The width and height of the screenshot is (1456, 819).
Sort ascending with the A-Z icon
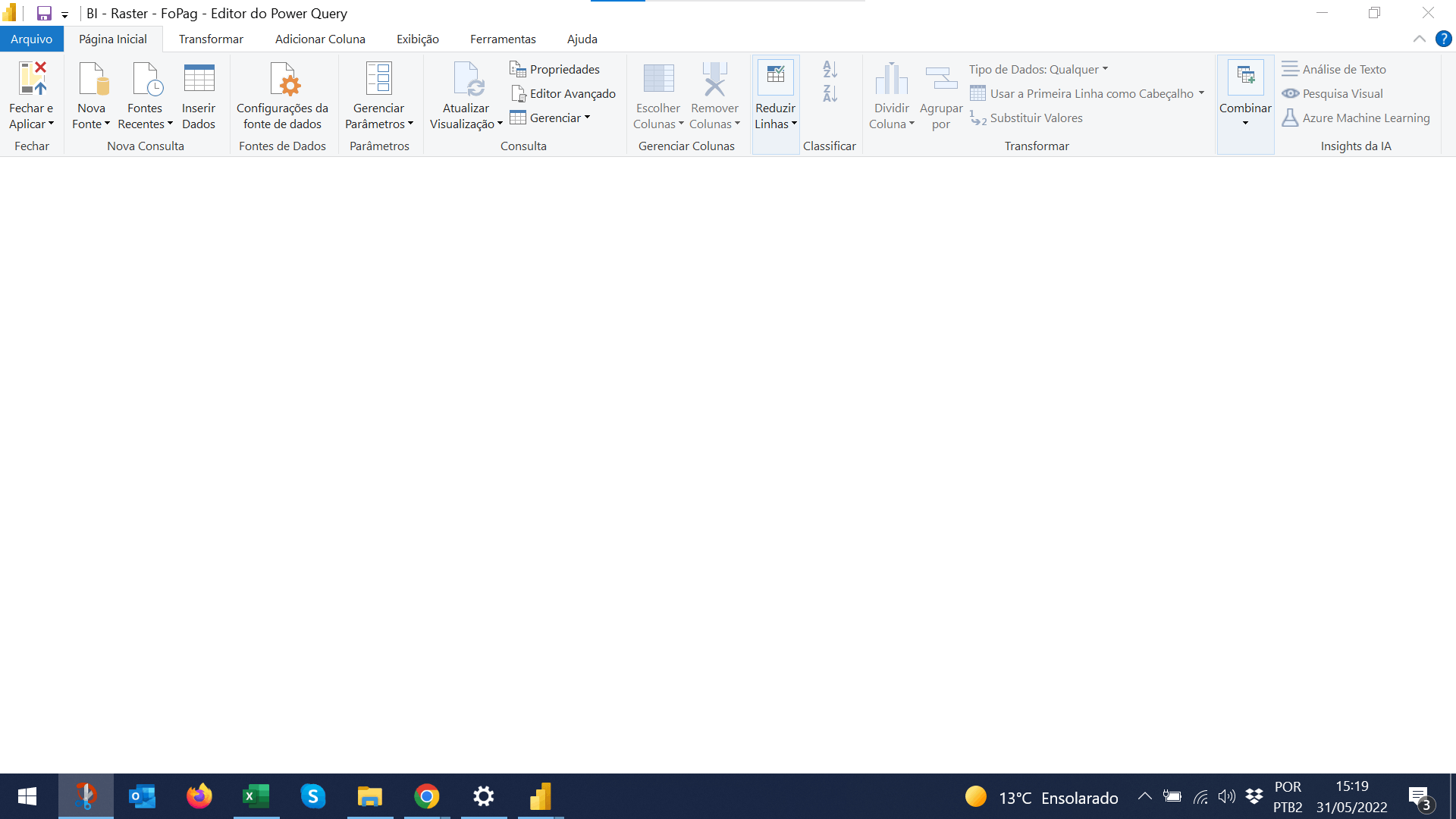[x=830, y=69]
